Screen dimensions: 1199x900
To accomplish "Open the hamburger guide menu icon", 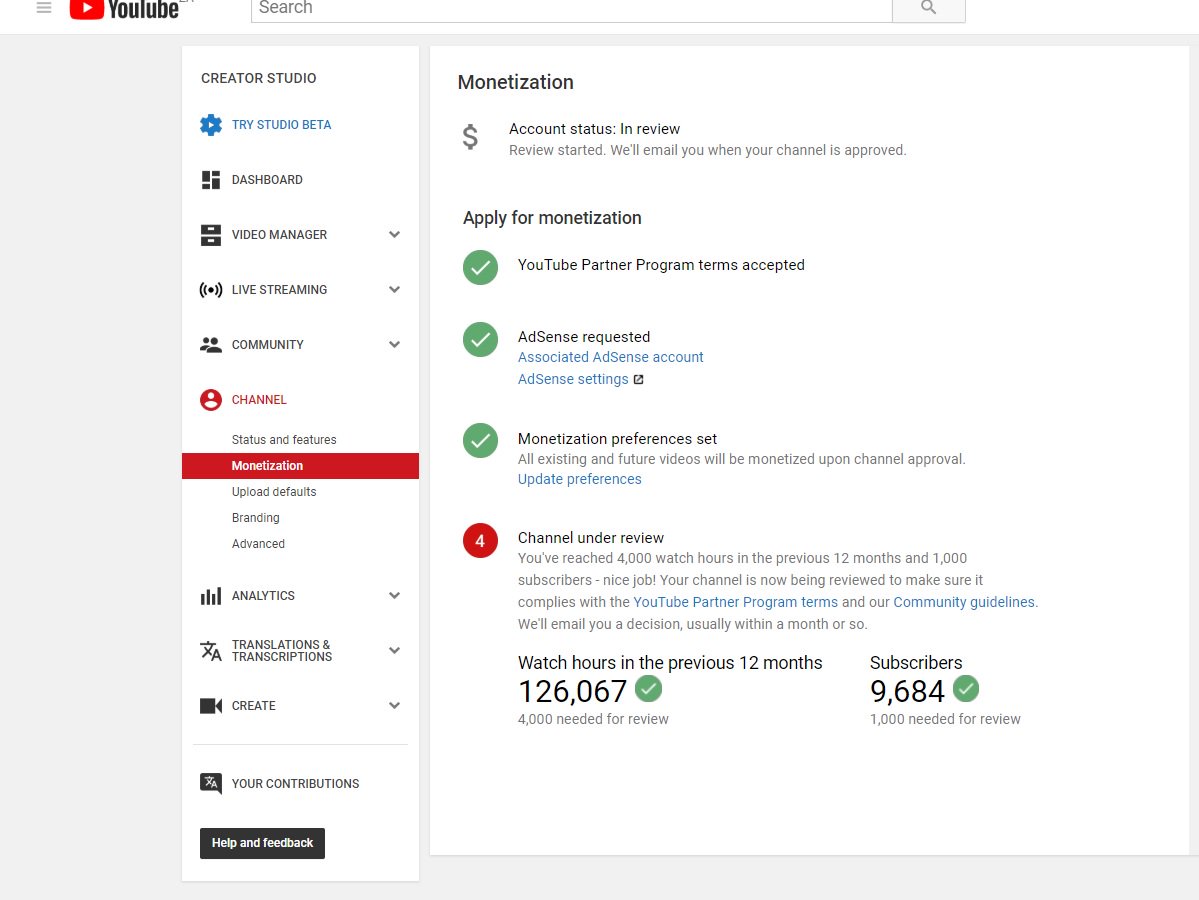I will (x=44, y=8).
